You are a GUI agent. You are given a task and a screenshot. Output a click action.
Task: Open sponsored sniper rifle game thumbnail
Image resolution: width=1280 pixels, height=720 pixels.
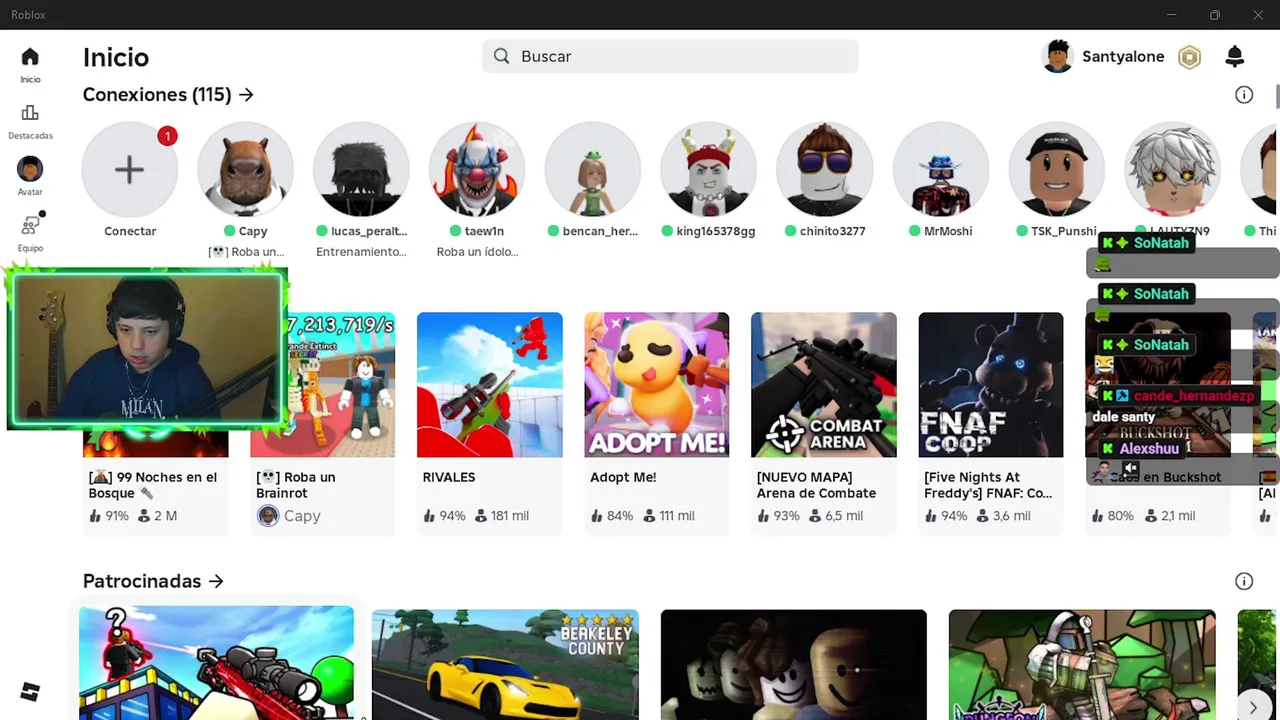click(x=217, y=663)
